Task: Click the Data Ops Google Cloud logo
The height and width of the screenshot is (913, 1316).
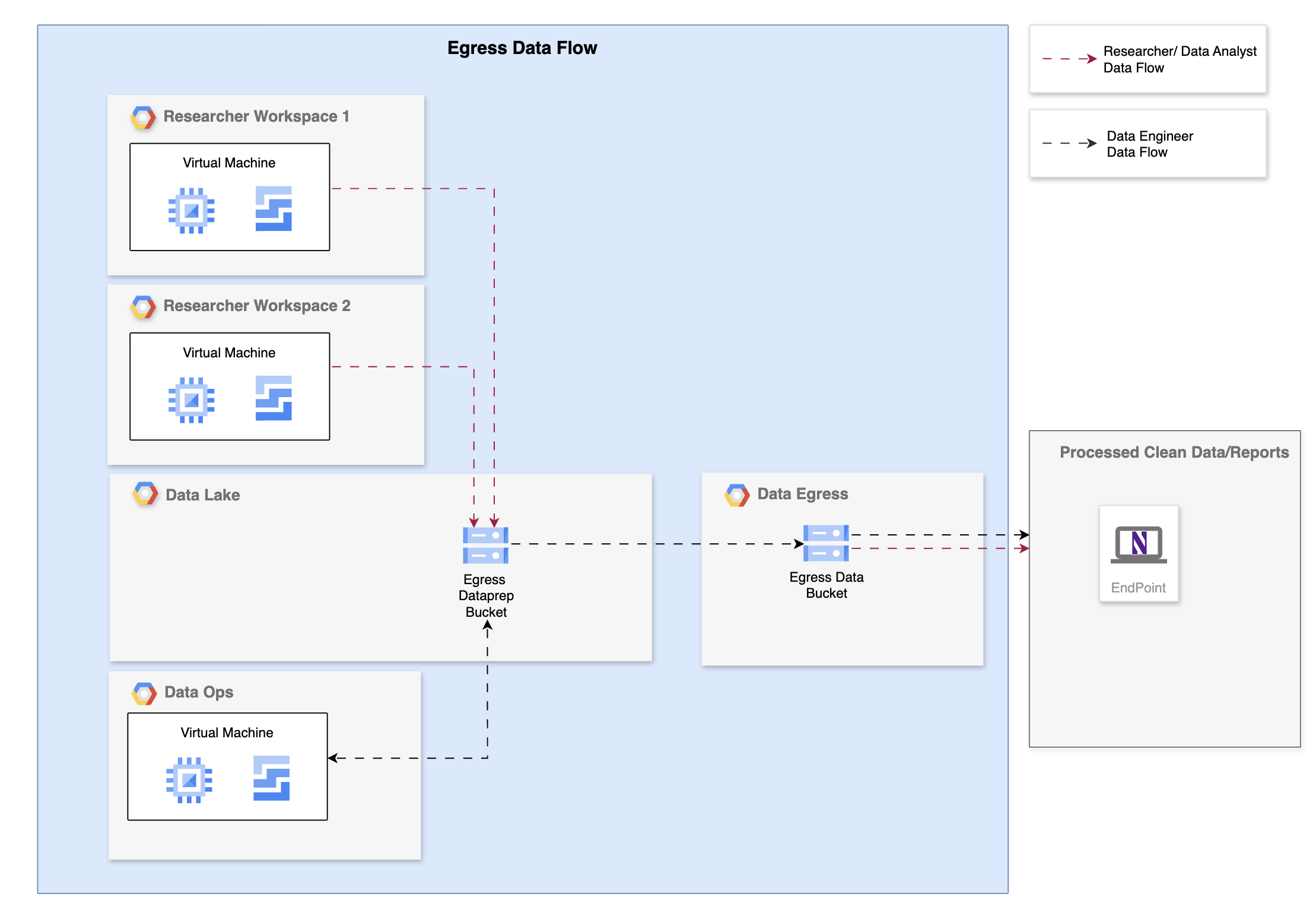Action: 144,693
